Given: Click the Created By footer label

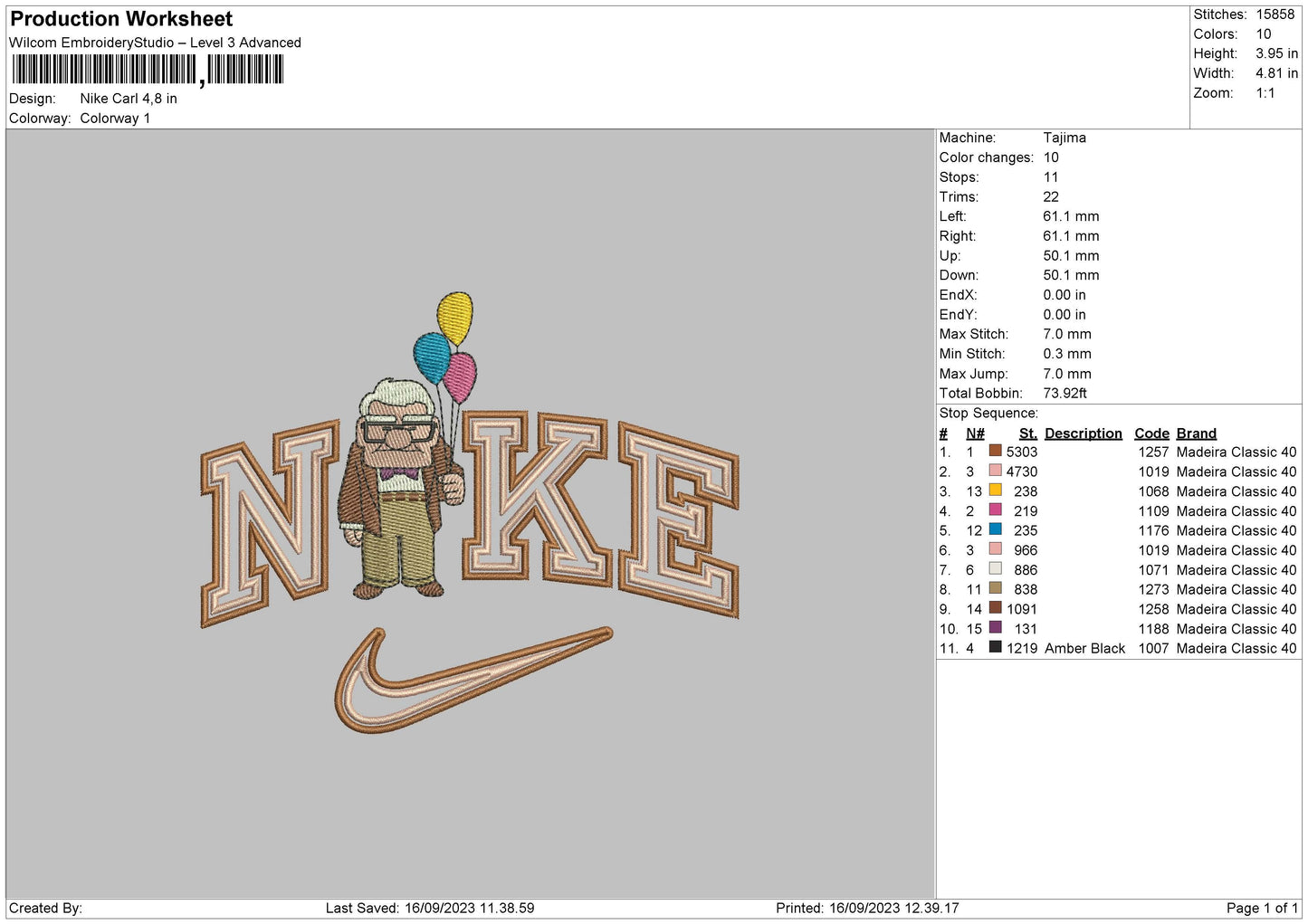Looking at the screenshot, I should pyautogui.click(x=45, y=908).
